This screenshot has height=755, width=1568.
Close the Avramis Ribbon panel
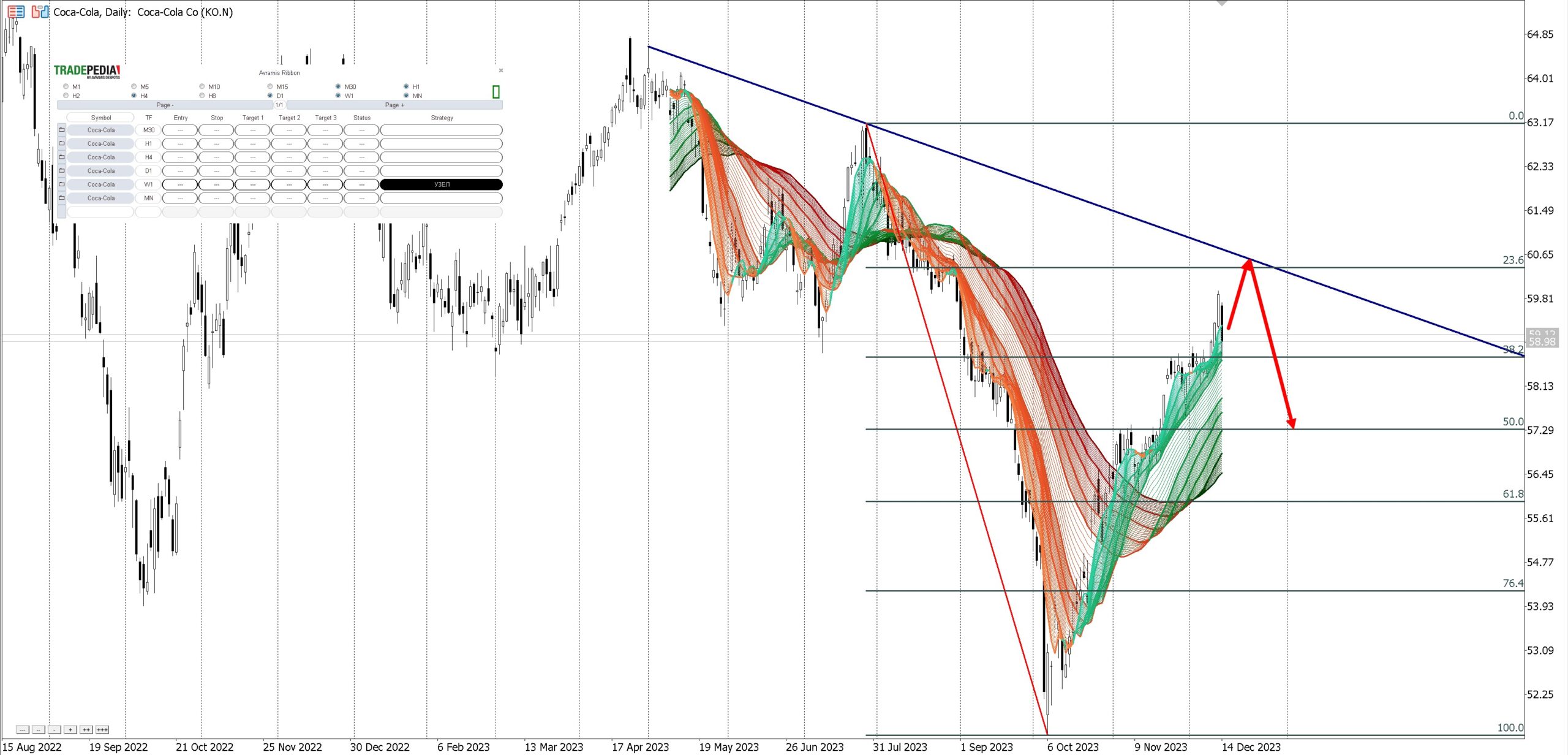[x=501, y=70]
